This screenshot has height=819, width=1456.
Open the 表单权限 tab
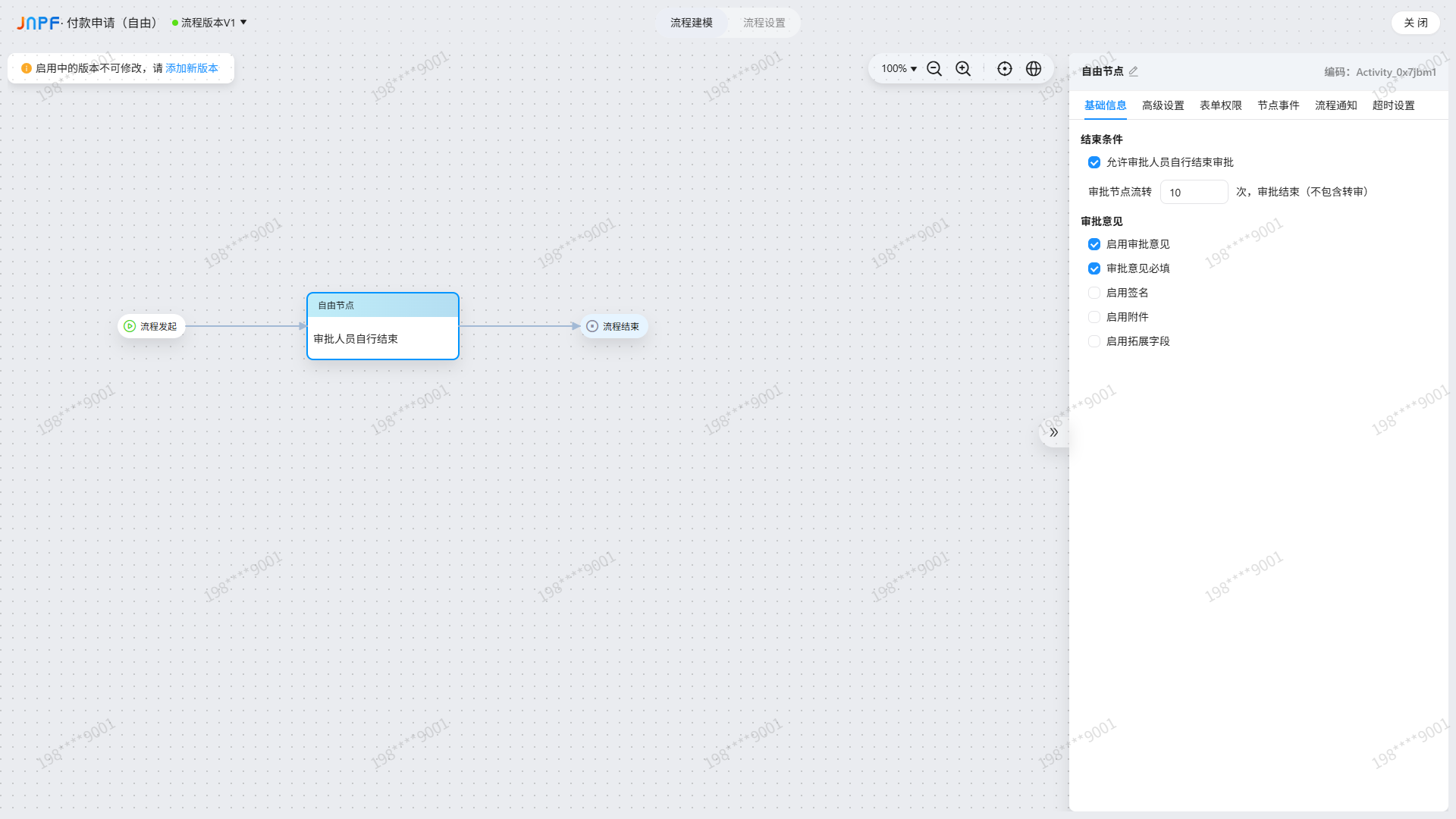click(1221, 105)
